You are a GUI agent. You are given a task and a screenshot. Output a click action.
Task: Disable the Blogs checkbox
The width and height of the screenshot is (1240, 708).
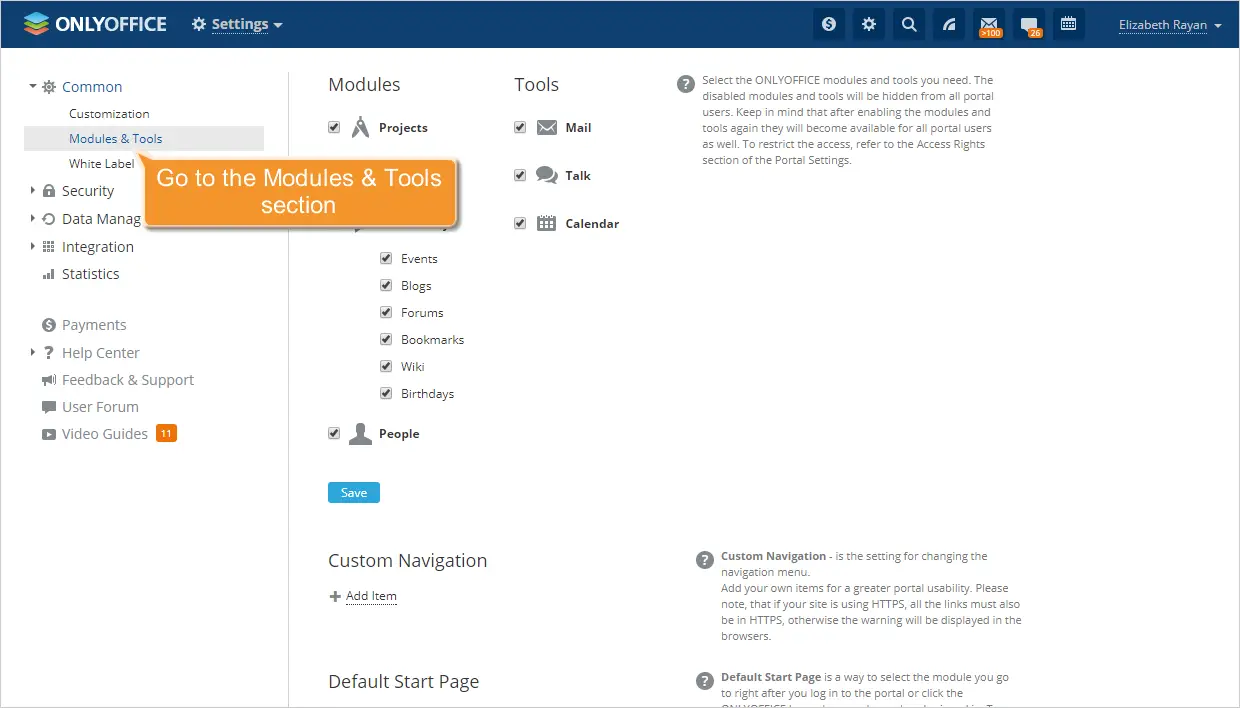coord(386,285)
